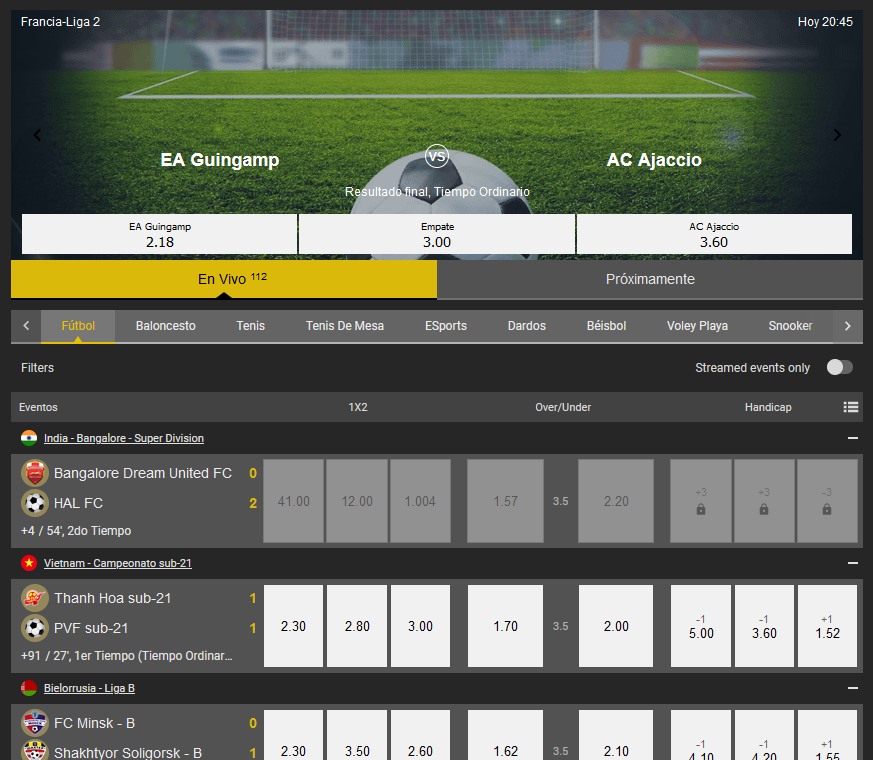
Task: Select the Baloncesto sport tab
Action: coord(165,326)
